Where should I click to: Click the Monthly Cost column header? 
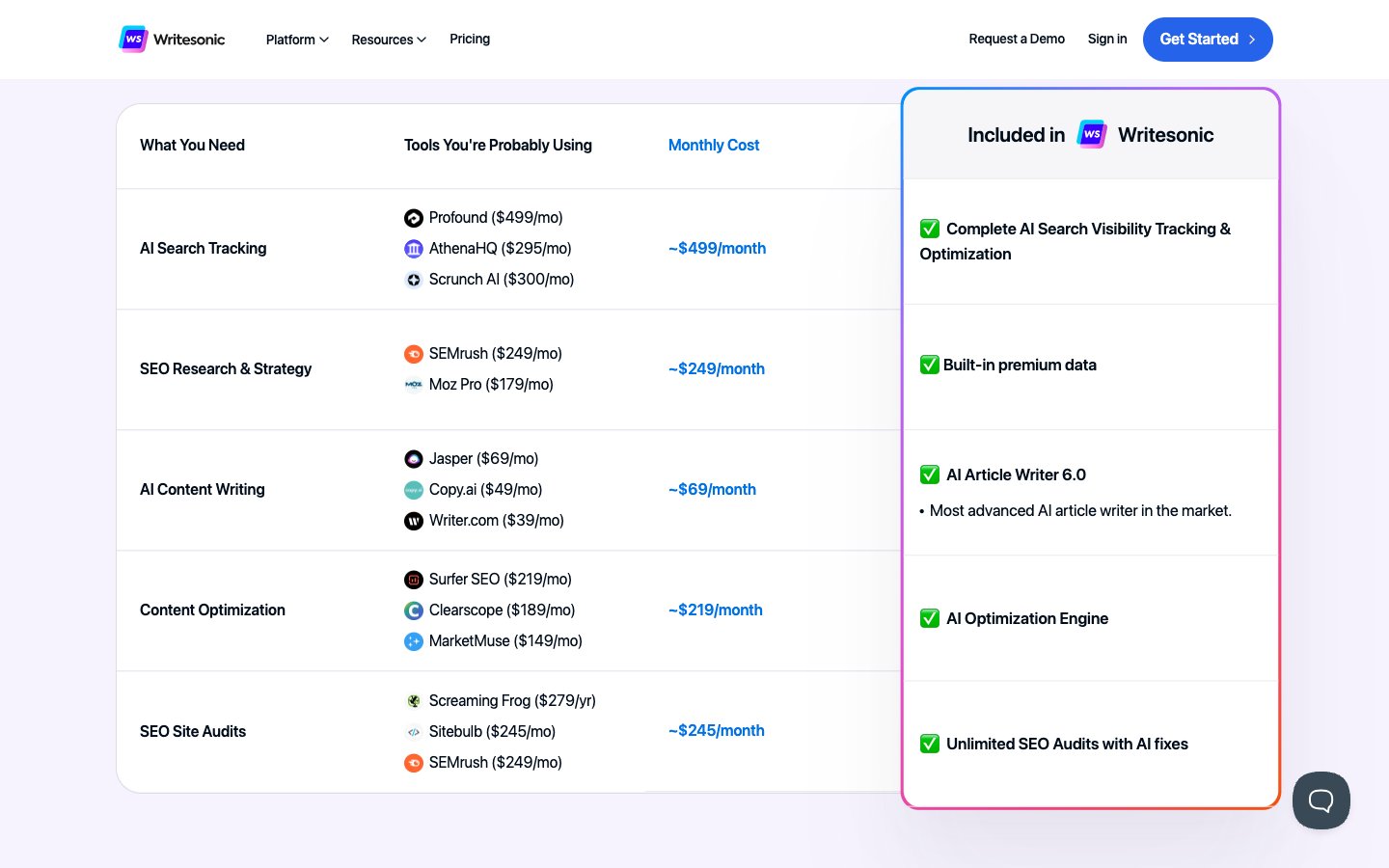tap(714, 145)
